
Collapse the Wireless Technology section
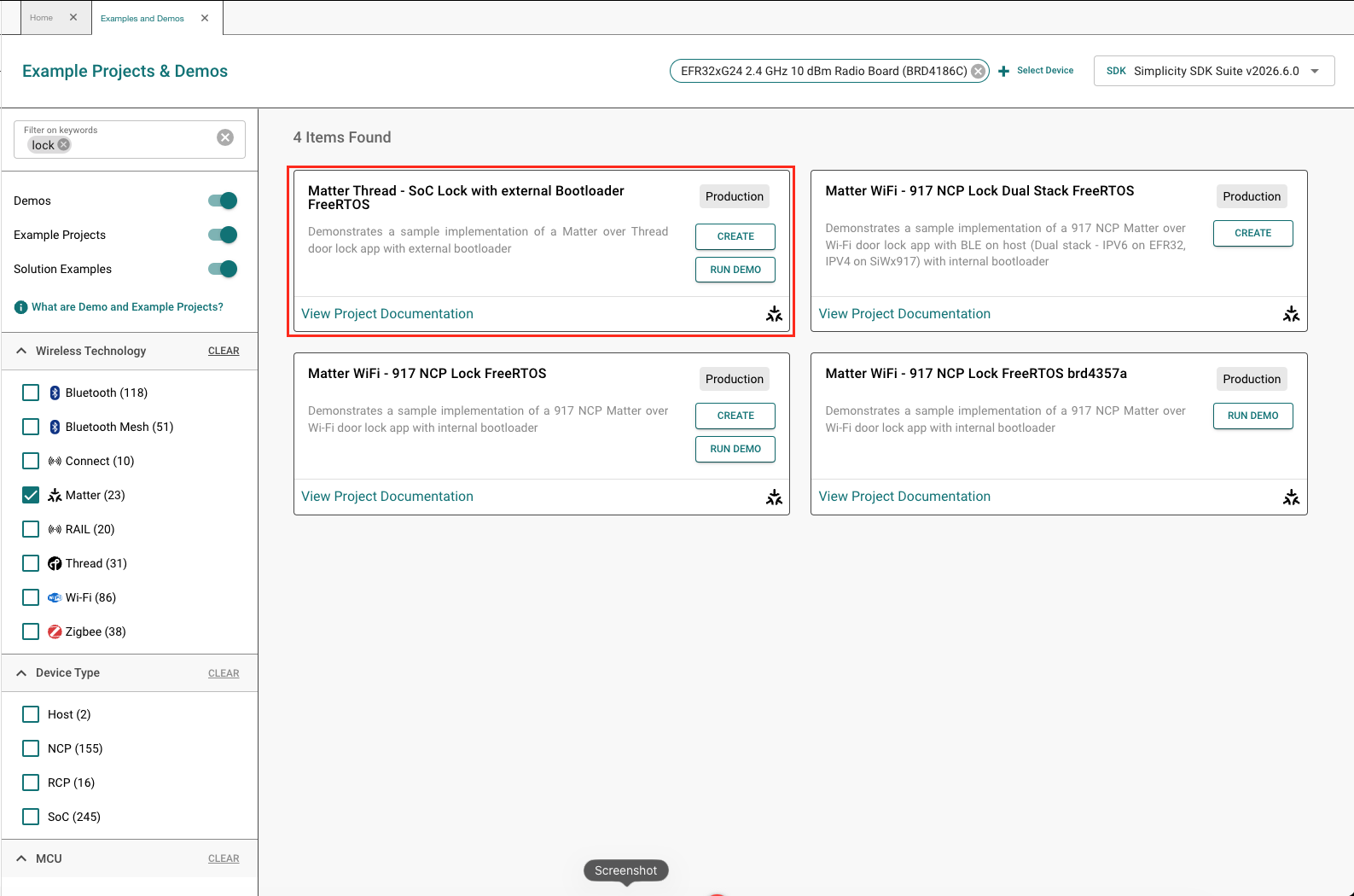pyautogui.click(x=21, y=351)
